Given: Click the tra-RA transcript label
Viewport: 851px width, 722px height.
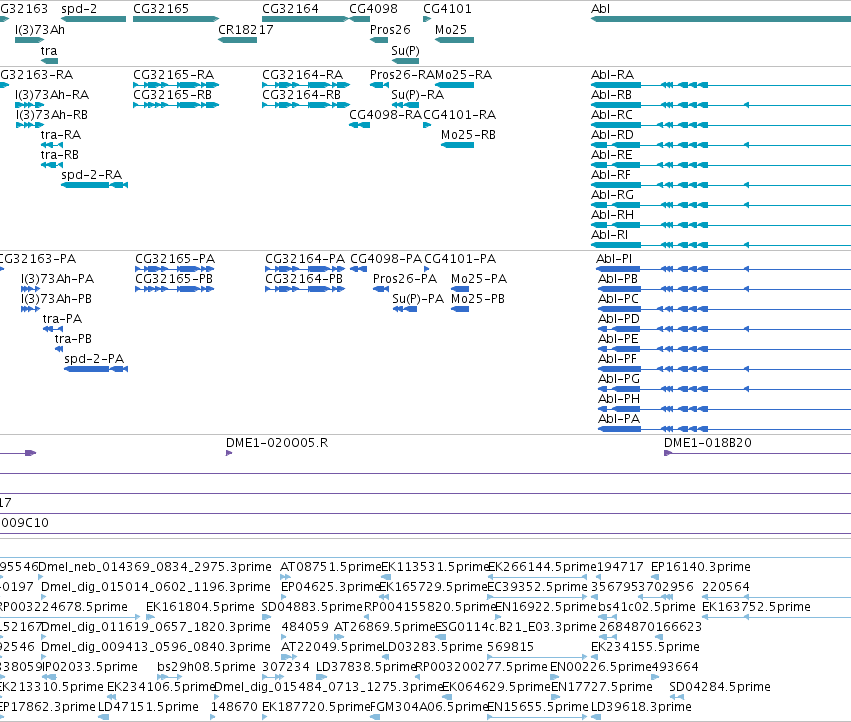Looking at the screenshot, I should coord(61,135).
